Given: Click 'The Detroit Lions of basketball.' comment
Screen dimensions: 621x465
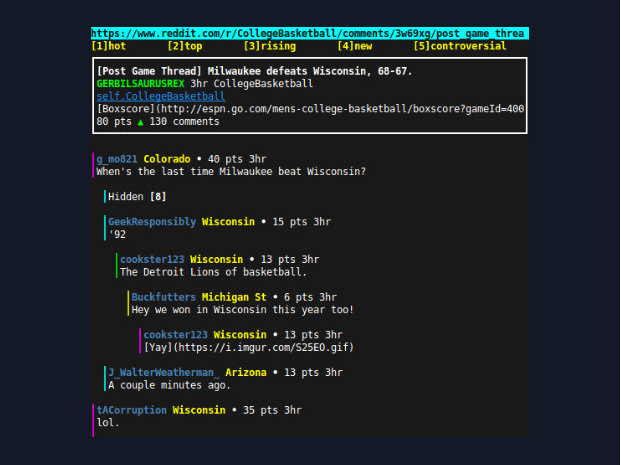Looking at the screenshot, I should point(213,272).
